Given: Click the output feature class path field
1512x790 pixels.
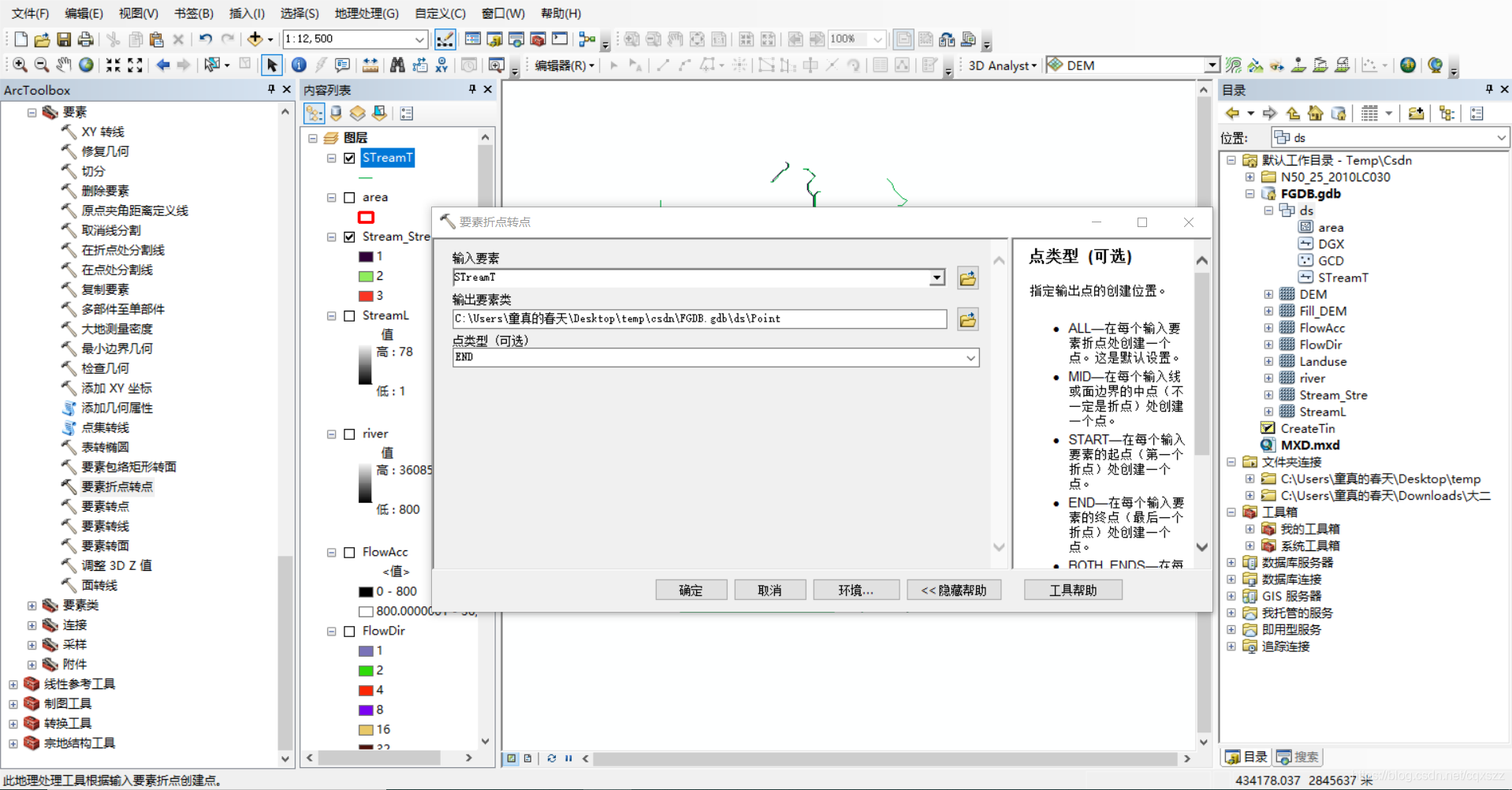Looking at the screenshot, I should pos(699,319).
